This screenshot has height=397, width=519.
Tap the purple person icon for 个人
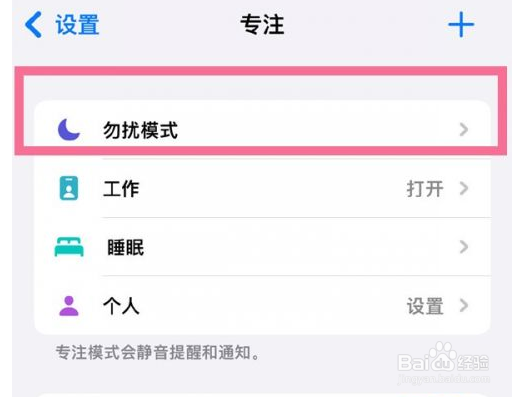(69, 306)
